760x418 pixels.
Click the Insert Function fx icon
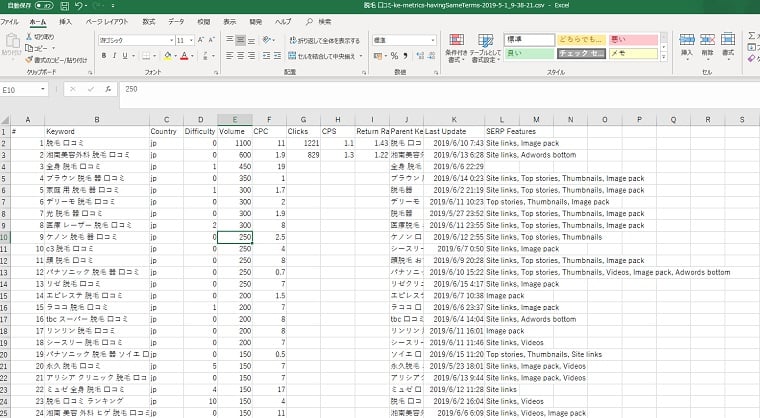(108, 89)
